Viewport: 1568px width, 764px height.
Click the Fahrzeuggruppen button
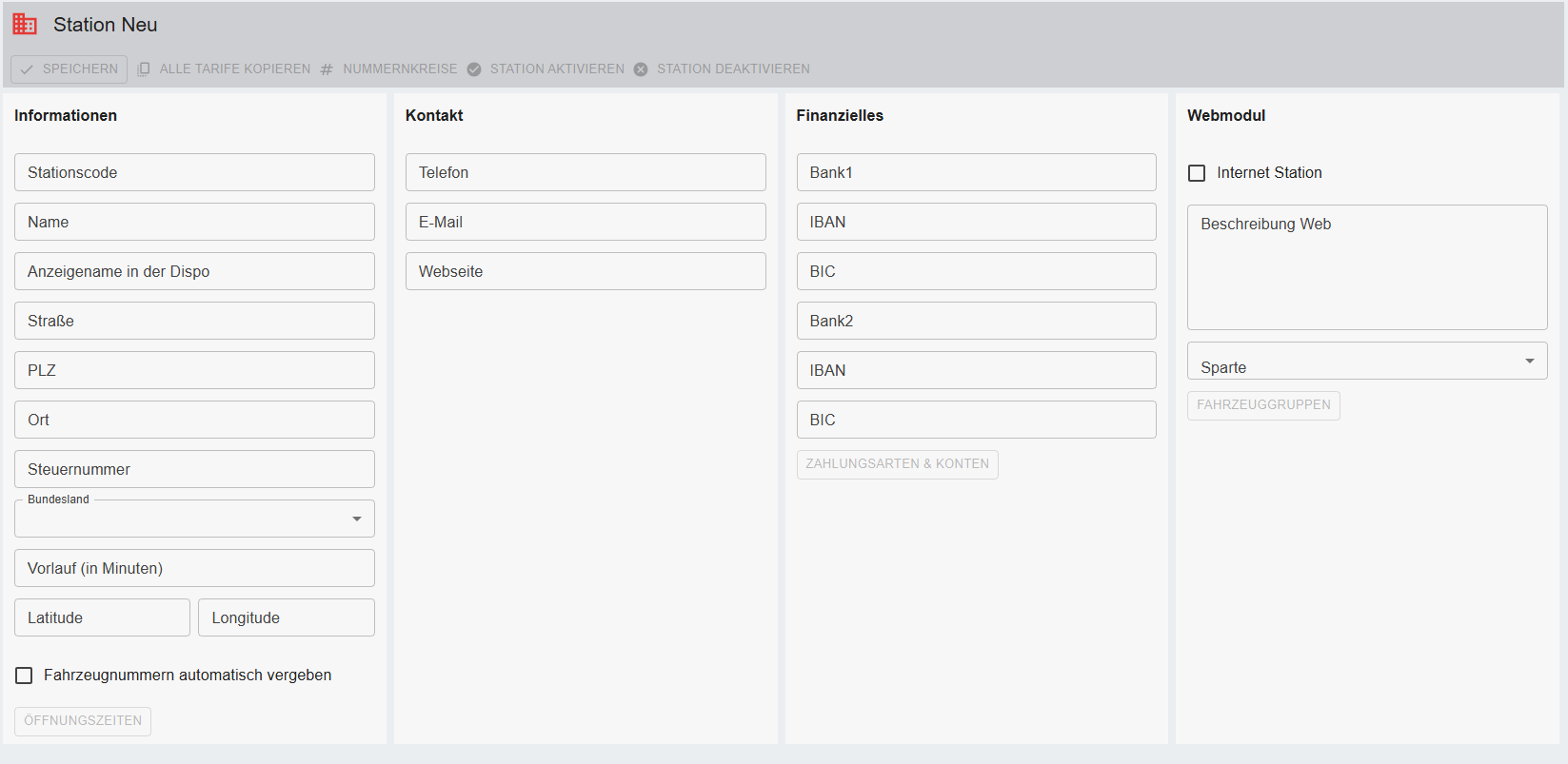[x=1263, y=405]
